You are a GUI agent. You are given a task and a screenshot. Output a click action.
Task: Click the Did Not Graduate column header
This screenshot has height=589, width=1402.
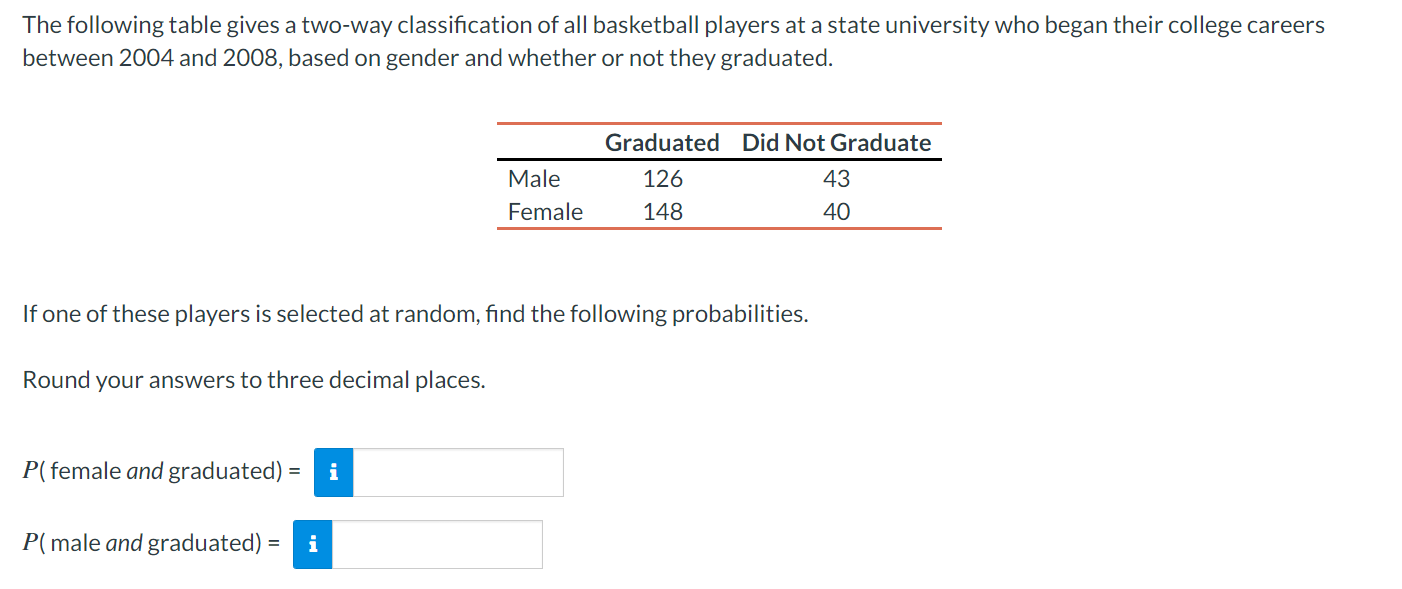837,142
